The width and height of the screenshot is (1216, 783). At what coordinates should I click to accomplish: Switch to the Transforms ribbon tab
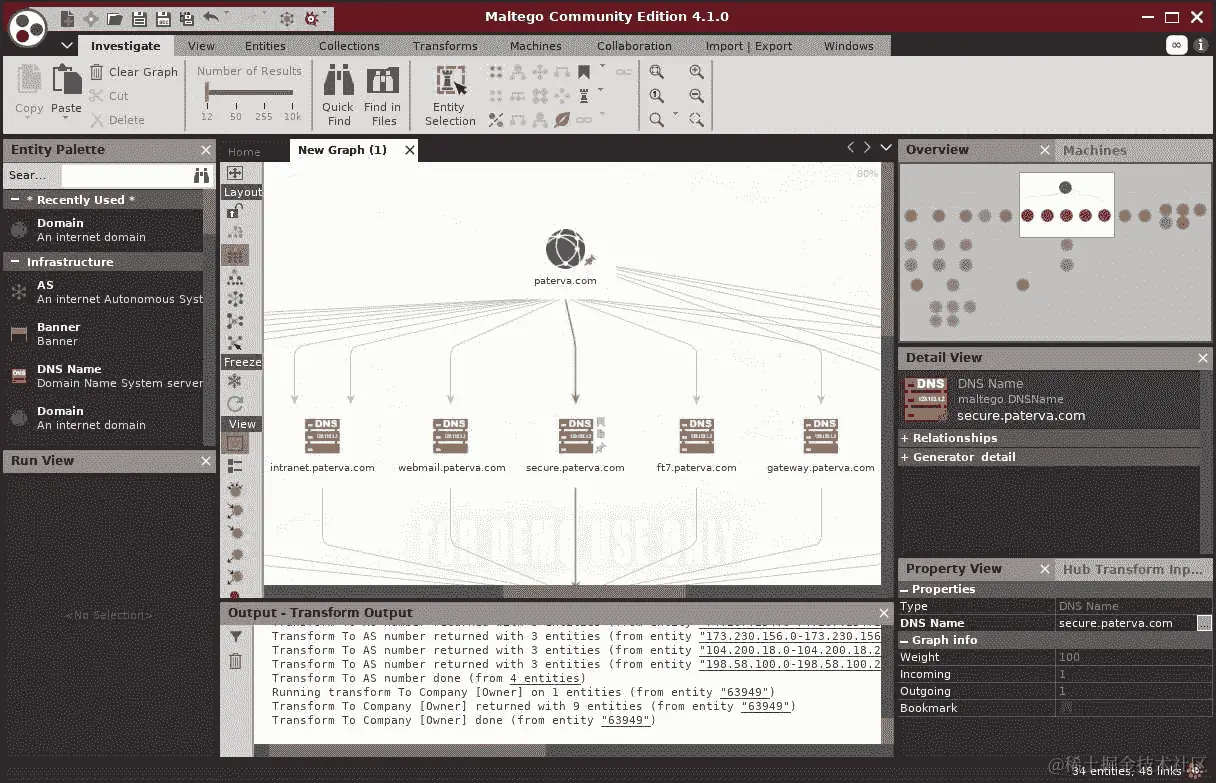pos(445,46)
